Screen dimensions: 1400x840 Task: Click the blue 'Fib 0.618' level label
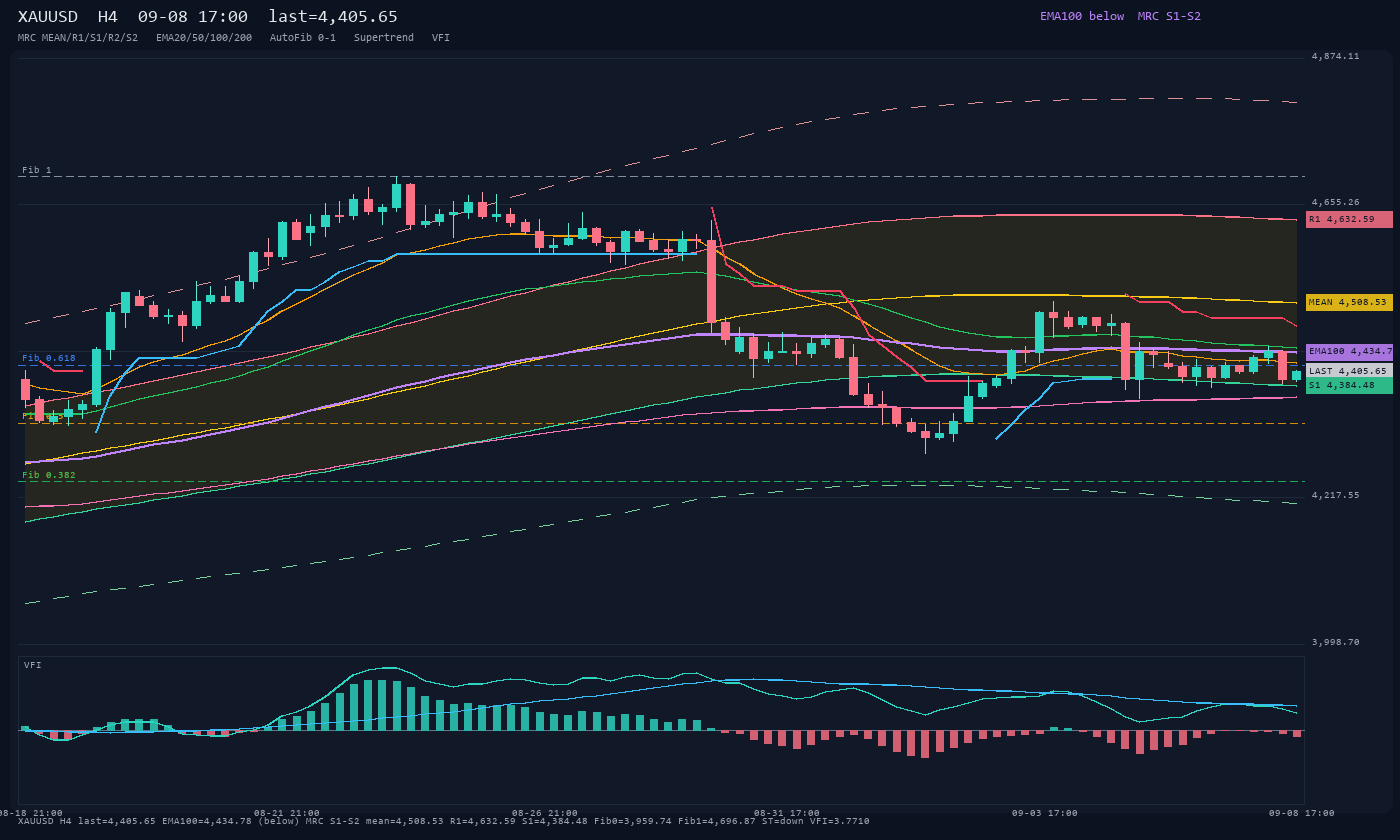[x=49, y=358]
